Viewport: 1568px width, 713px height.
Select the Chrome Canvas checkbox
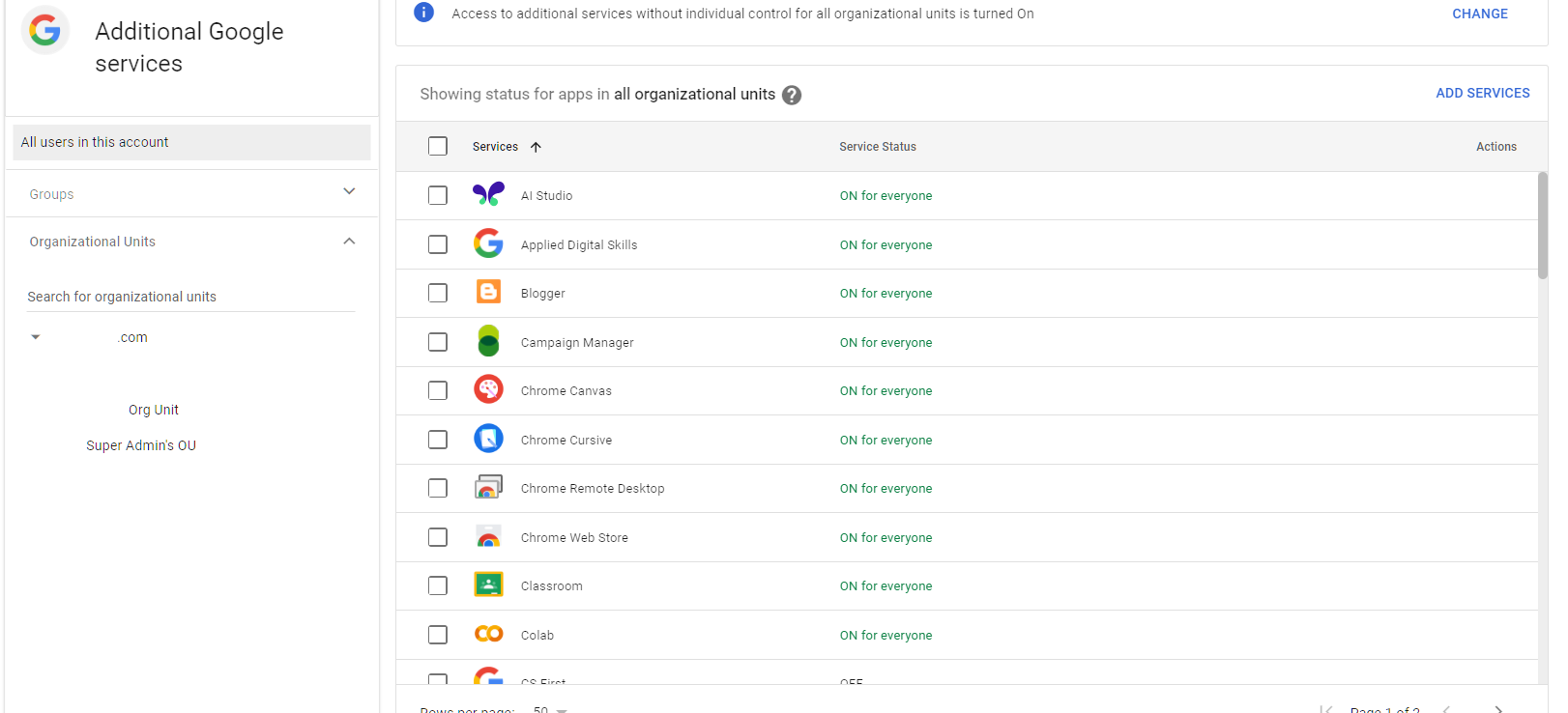tap(438, 390)
